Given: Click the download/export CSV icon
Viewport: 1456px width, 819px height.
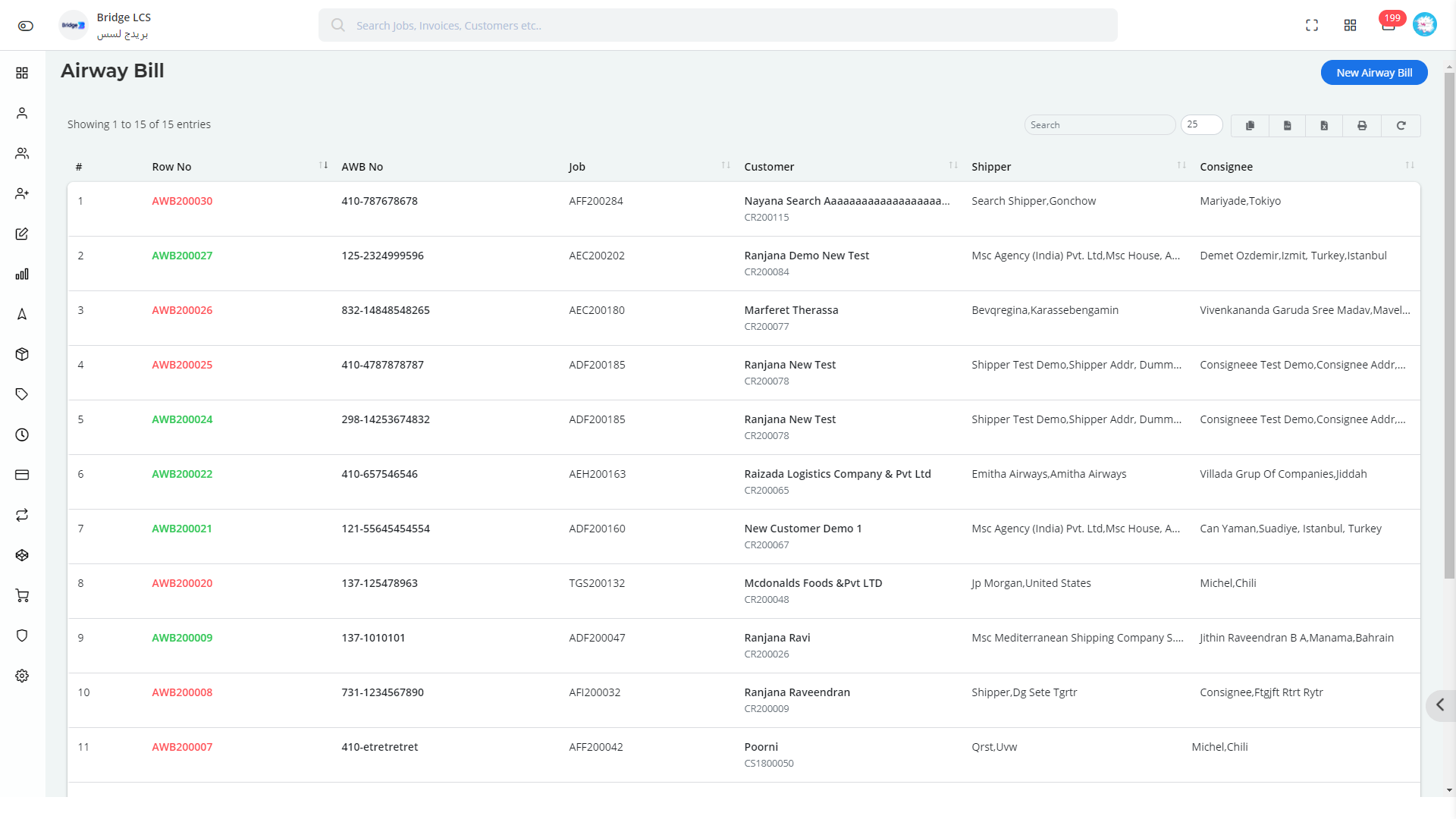Looking at the screenshot, I should [1288, 124].
